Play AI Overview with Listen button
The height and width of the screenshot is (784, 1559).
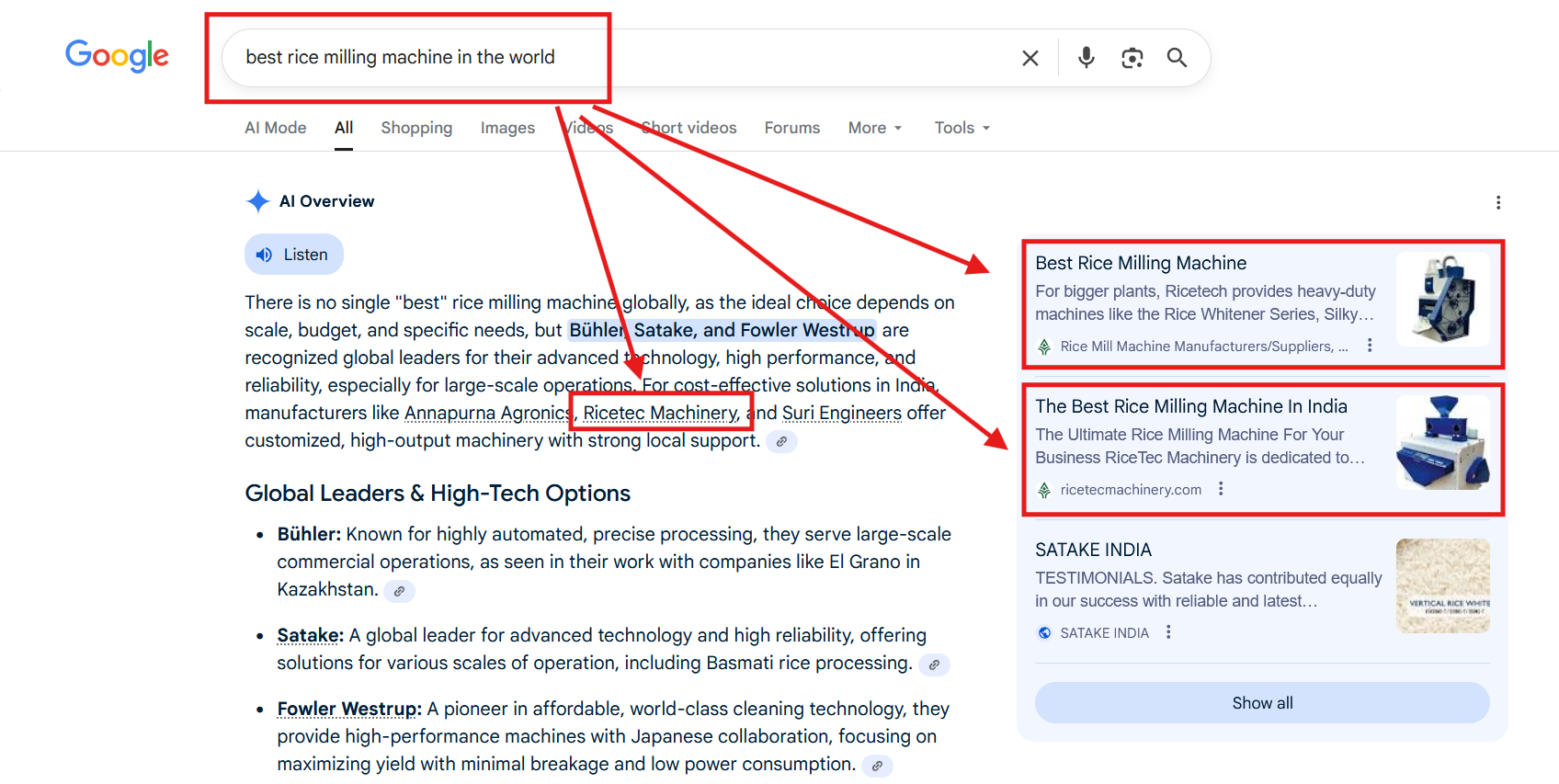pos(293,255)
